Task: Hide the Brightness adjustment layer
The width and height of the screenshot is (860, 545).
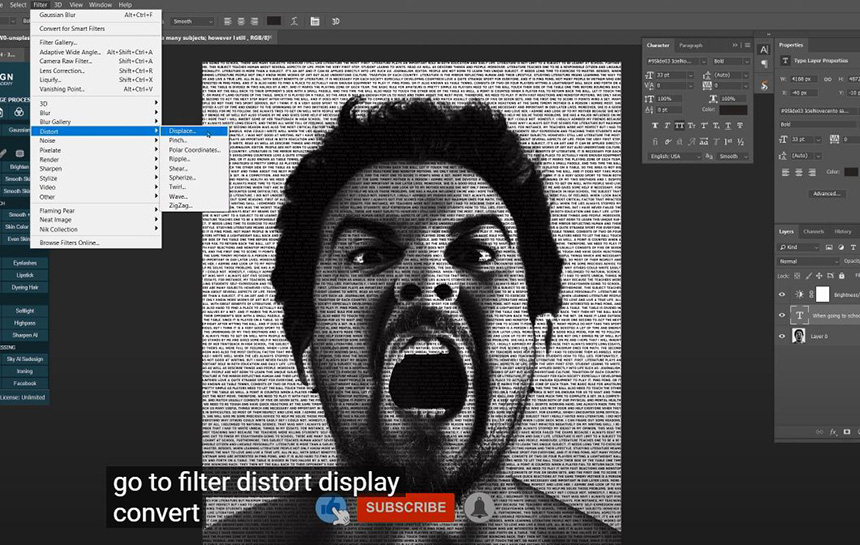Action: click(782, 294)
